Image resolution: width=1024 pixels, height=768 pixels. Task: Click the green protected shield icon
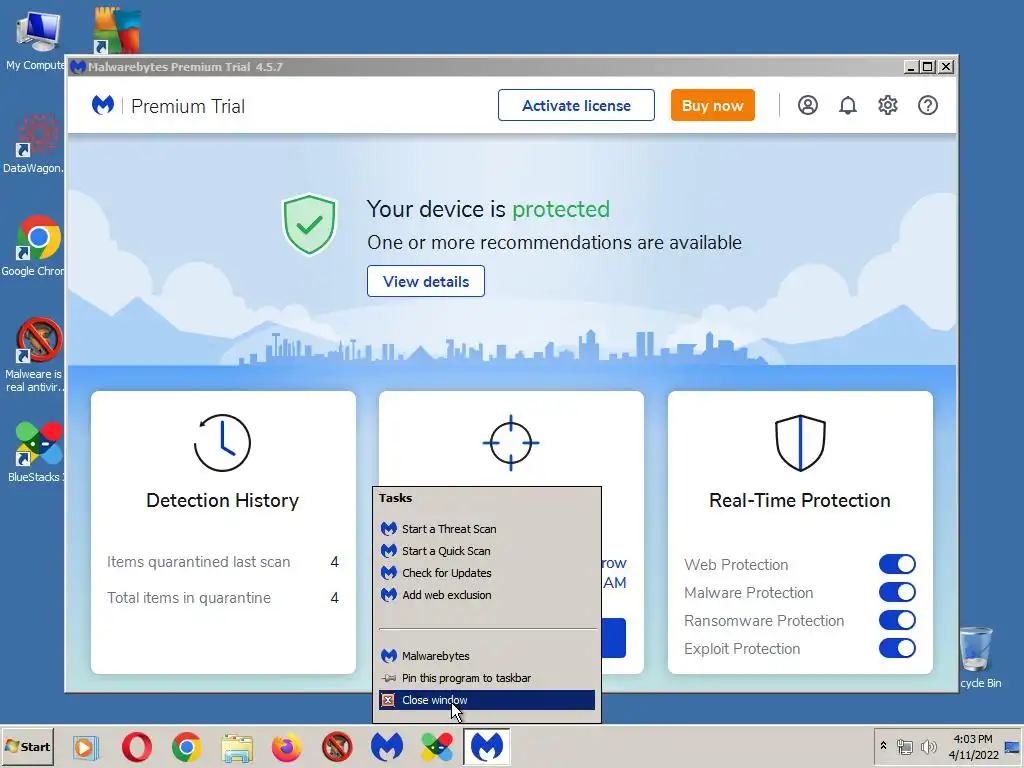point(309,224)
